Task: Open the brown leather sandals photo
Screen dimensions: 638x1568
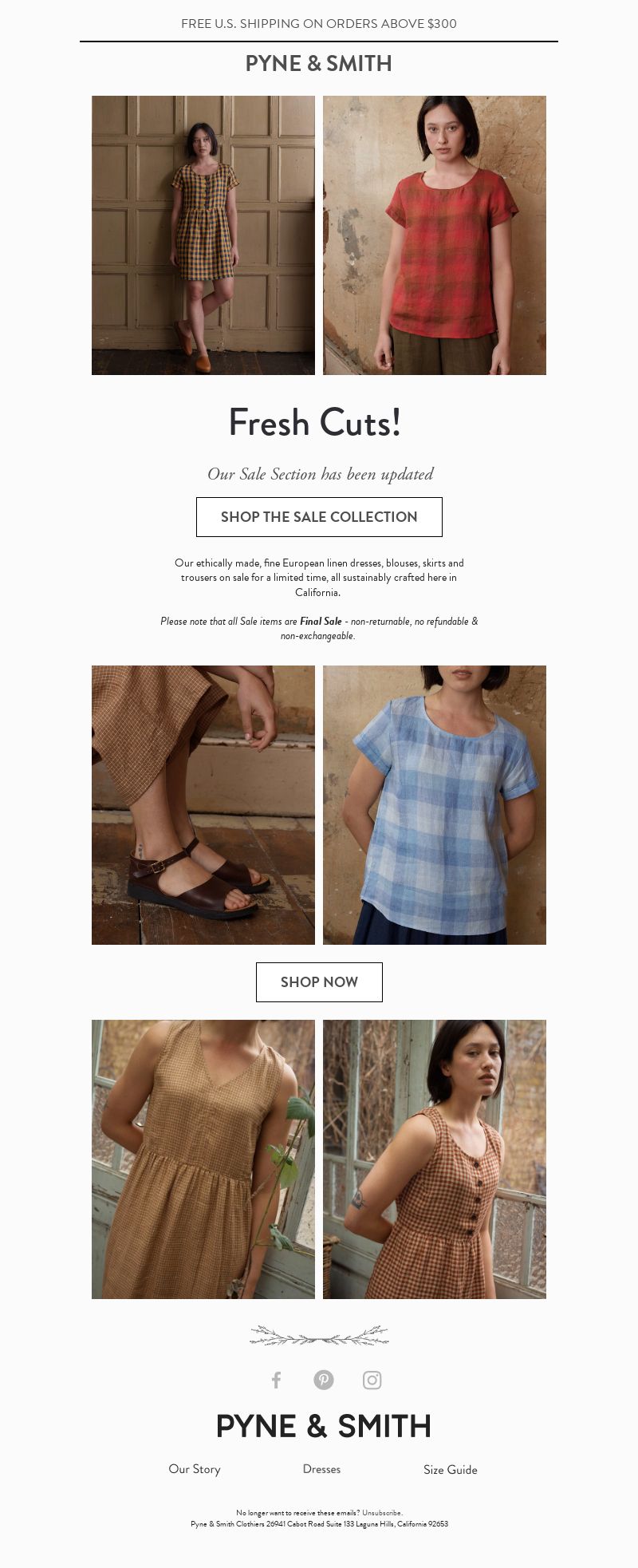Action: pos(203,805)
